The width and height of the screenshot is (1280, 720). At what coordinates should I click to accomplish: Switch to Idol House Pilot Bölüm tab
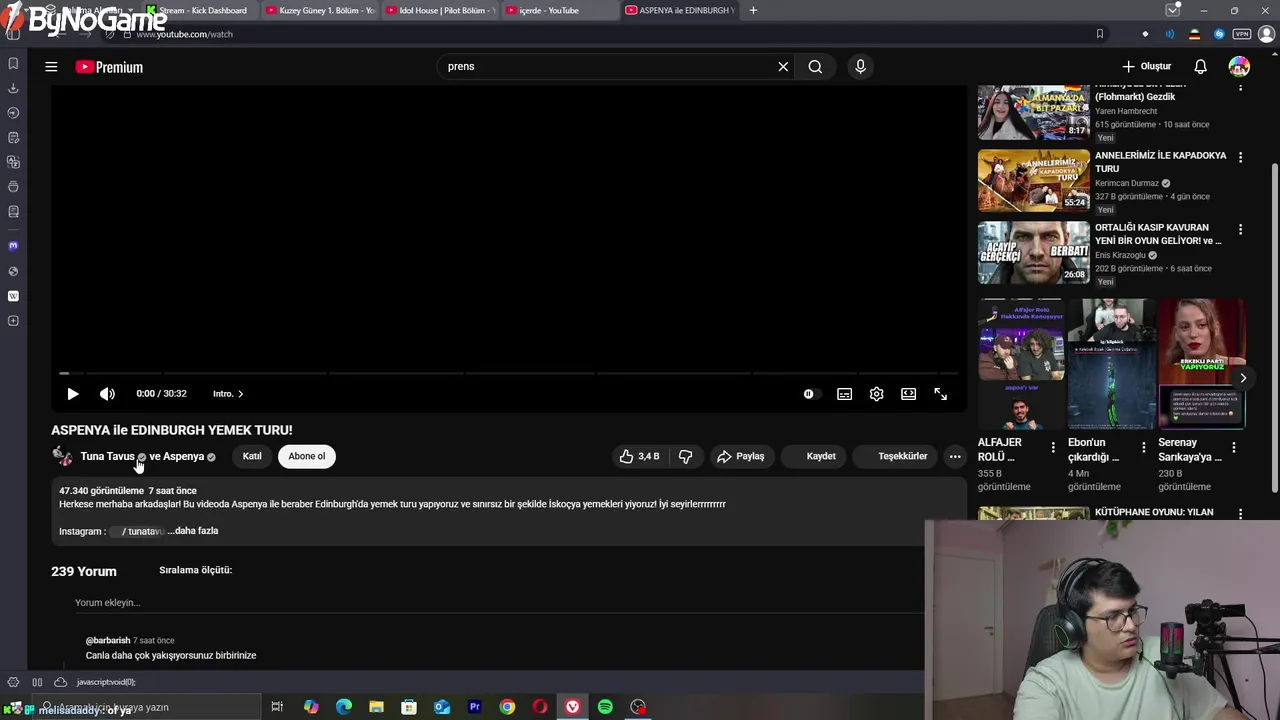(x=440, y=10)
